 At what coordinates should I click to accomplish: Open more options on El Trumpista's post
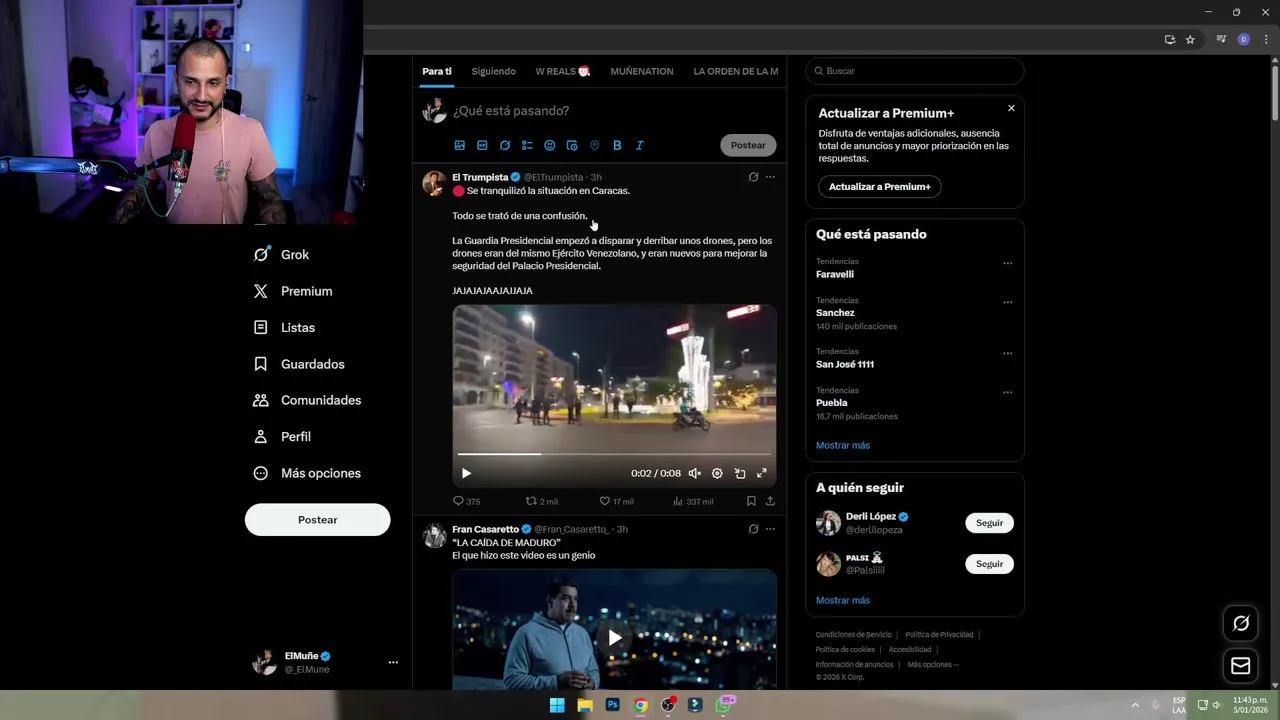click(770, 177)
